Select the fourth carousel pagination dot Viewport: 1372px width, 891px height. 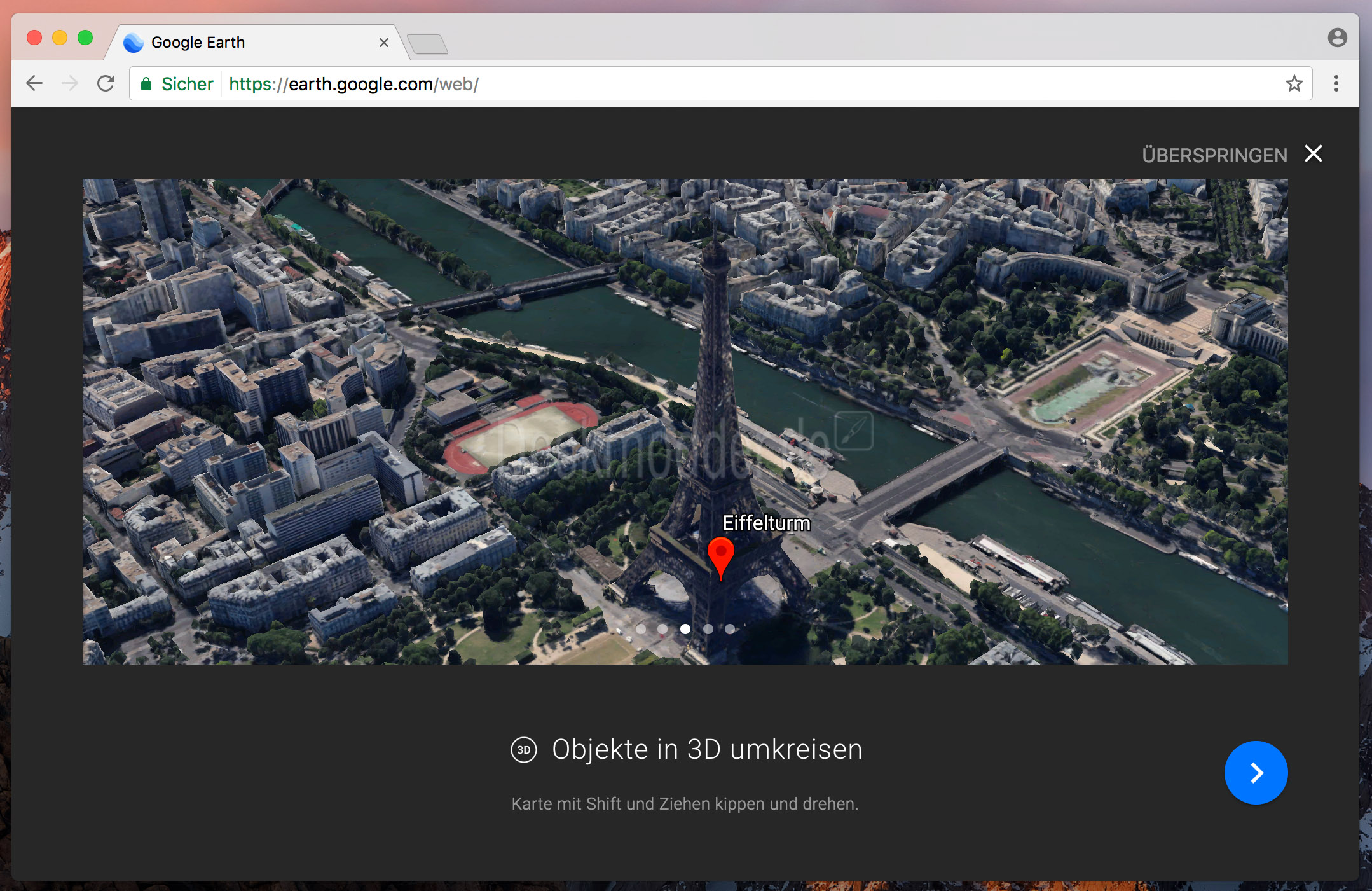[x=708, y=629]
